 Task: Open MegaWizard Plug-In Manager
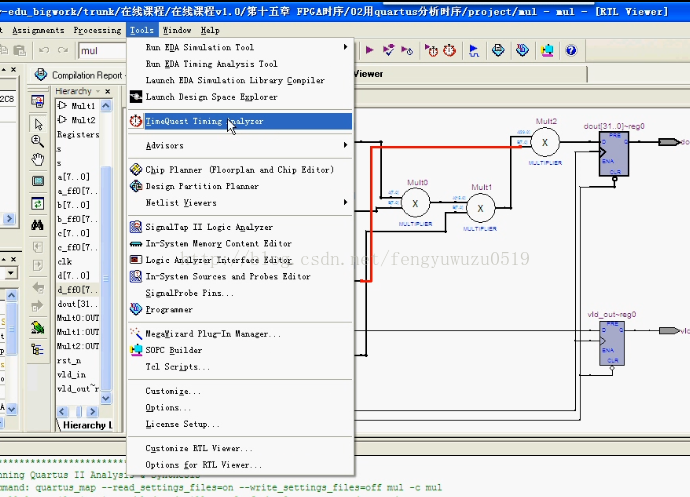240,334
